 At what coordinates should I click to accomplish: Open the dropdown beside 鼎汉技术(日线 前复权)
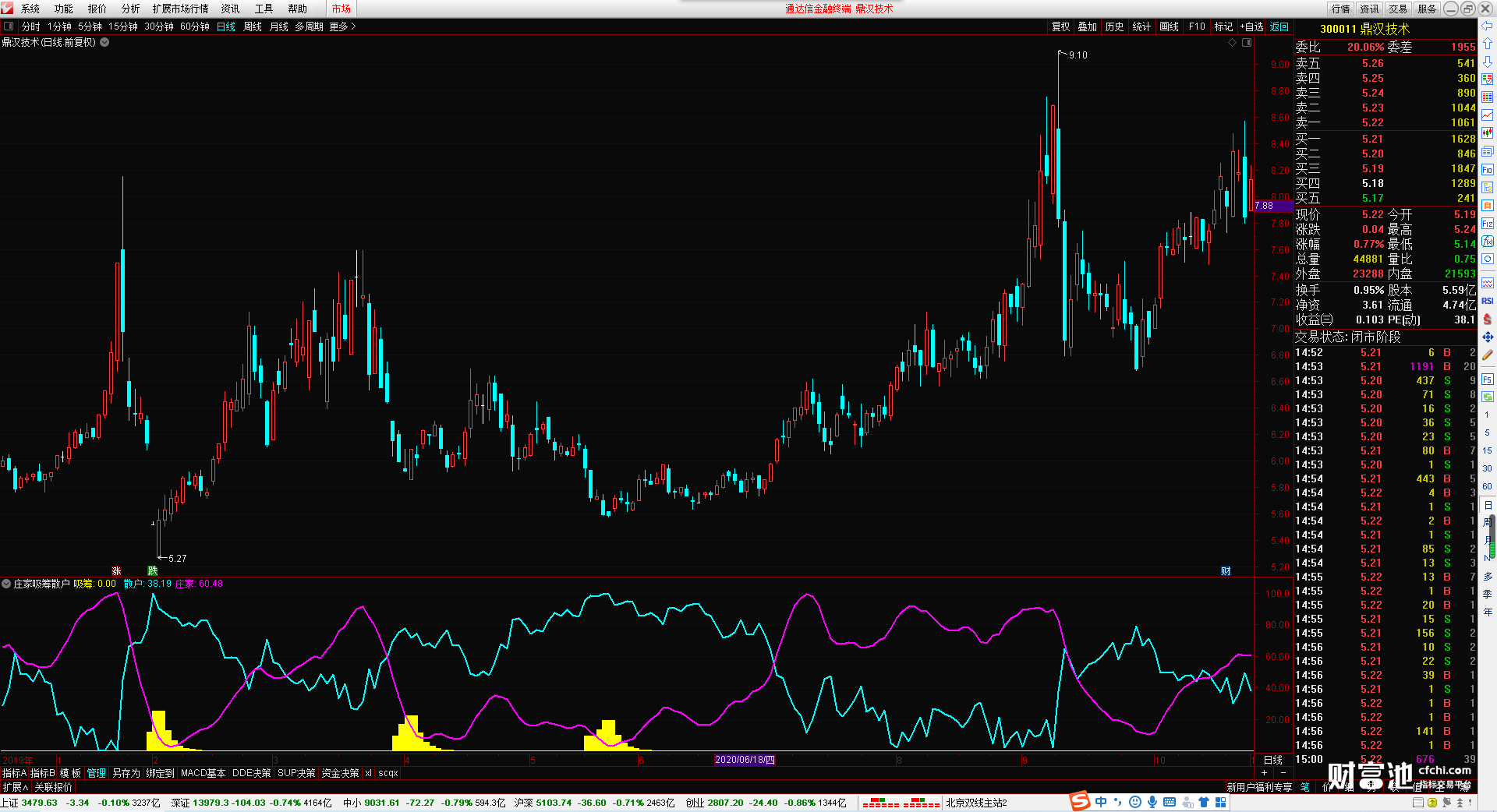click(x=104, y=42)
